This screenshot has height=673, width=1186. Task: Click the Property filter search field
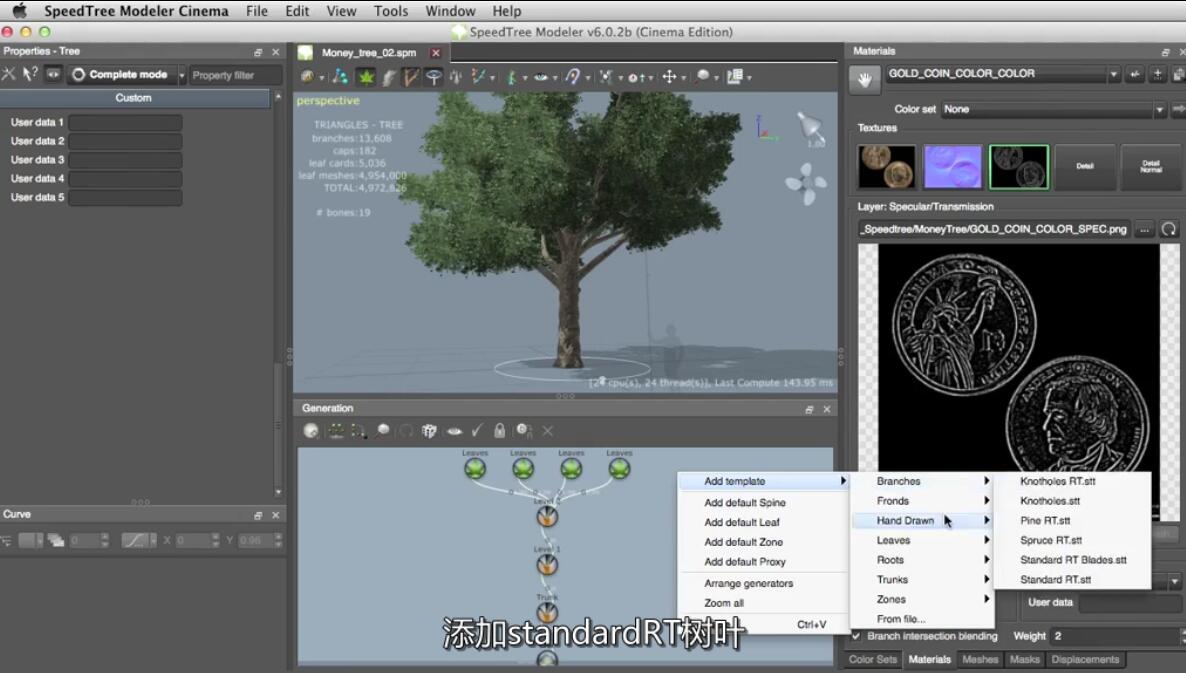pos(235,75)
